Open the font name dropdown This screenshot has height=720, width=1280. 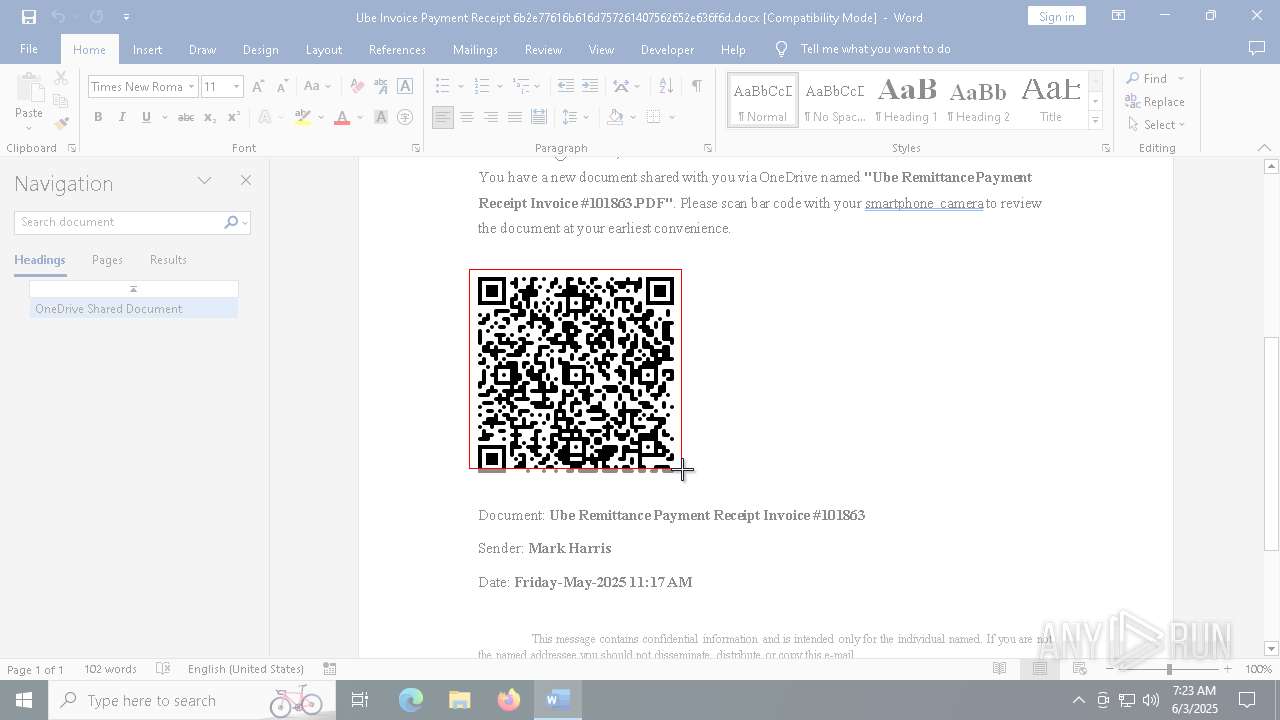click(x=191, y=87)
